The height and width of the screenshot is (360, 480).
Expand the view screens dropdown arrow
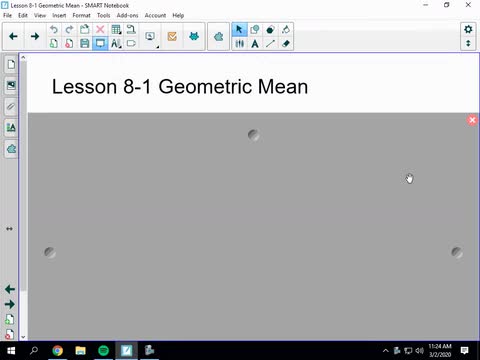point(158,47)
